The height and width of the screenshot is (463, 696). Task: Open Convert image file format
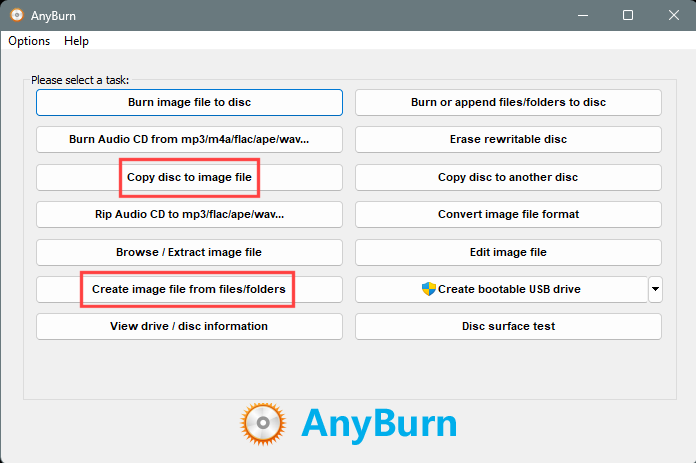(508, 214)
